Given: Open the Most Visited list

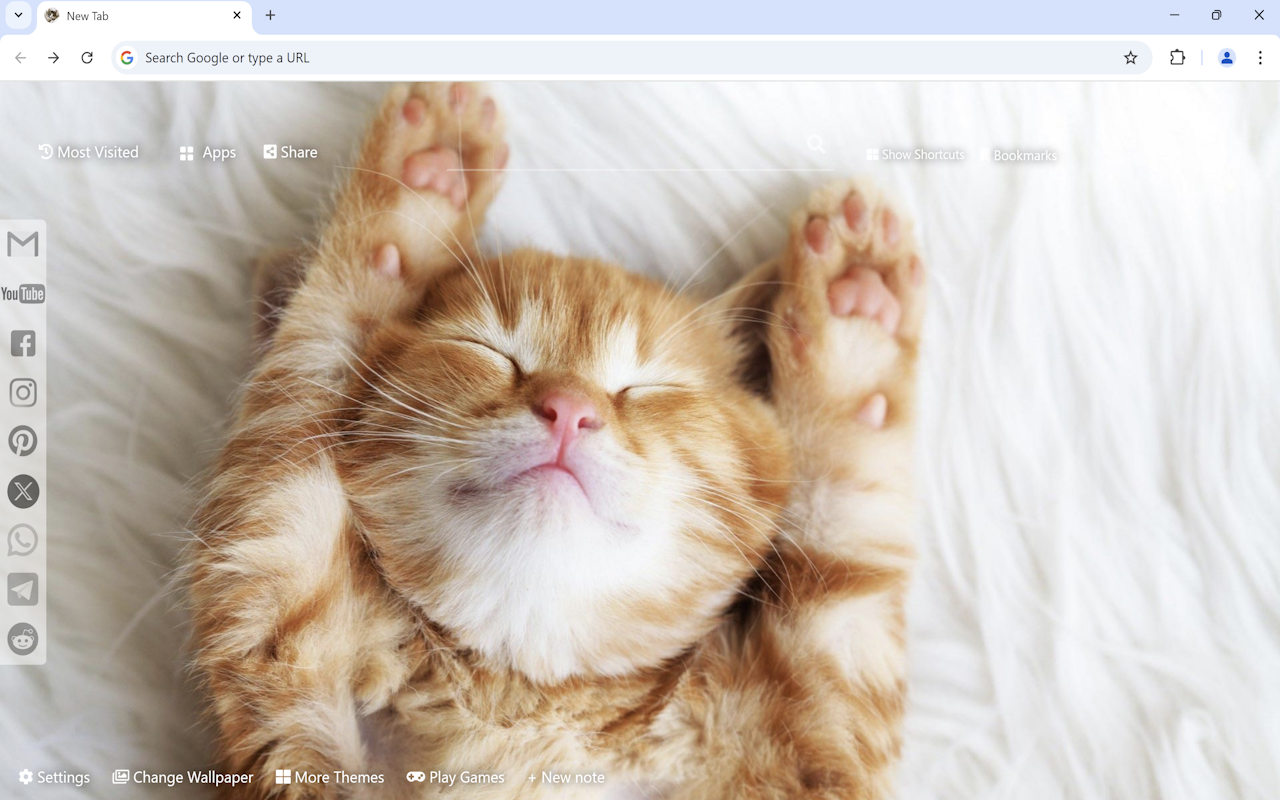Looking at the screenshot, I should (88, 152).
